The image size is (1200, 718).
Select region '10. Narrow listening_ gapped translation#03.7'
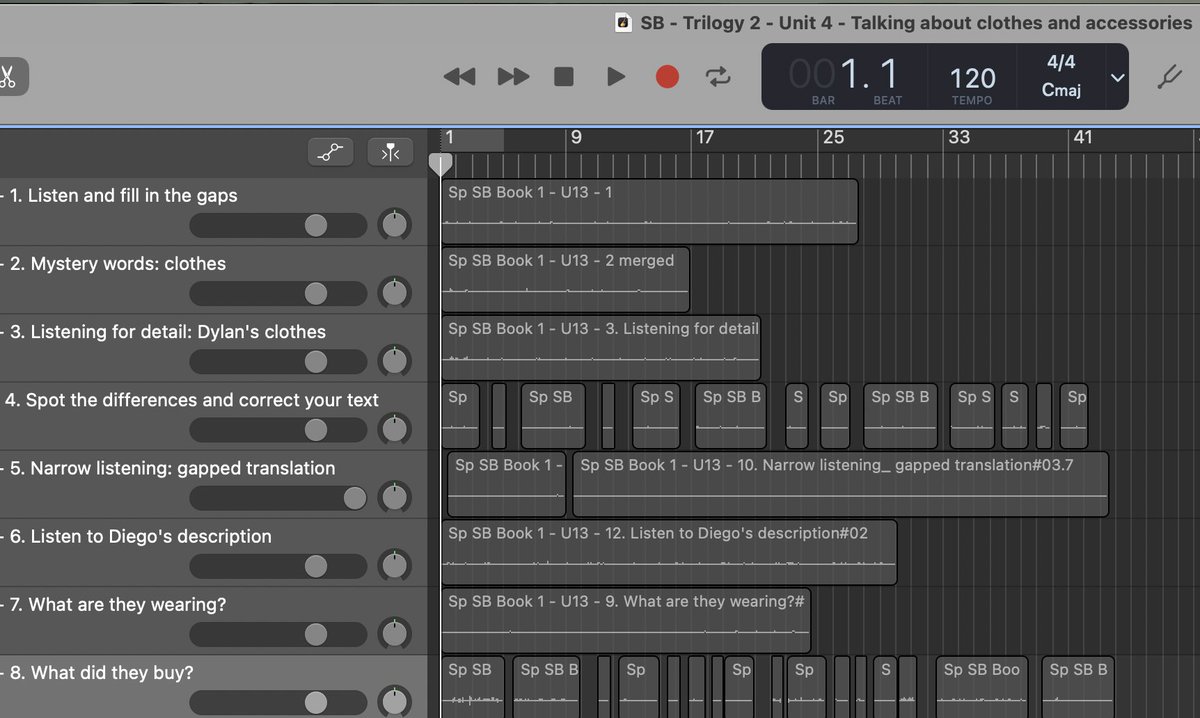coord(840,484)
